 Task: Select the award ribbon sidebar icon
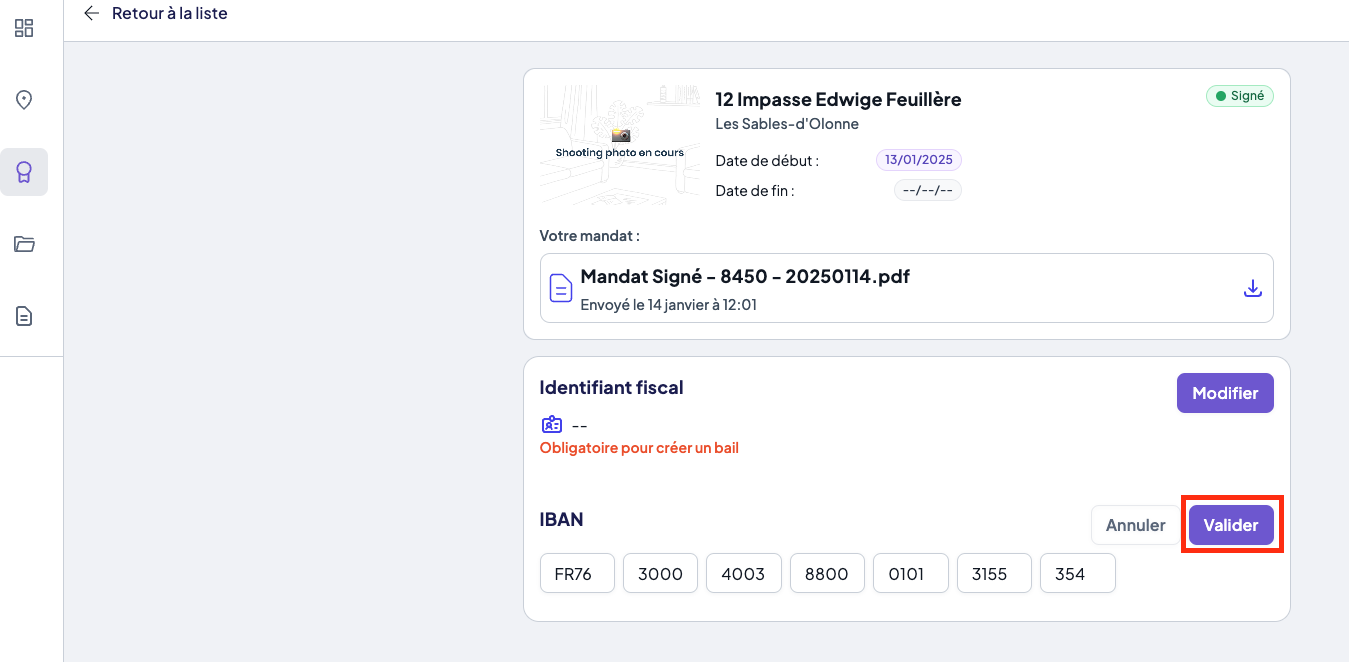tap(24, 172)
